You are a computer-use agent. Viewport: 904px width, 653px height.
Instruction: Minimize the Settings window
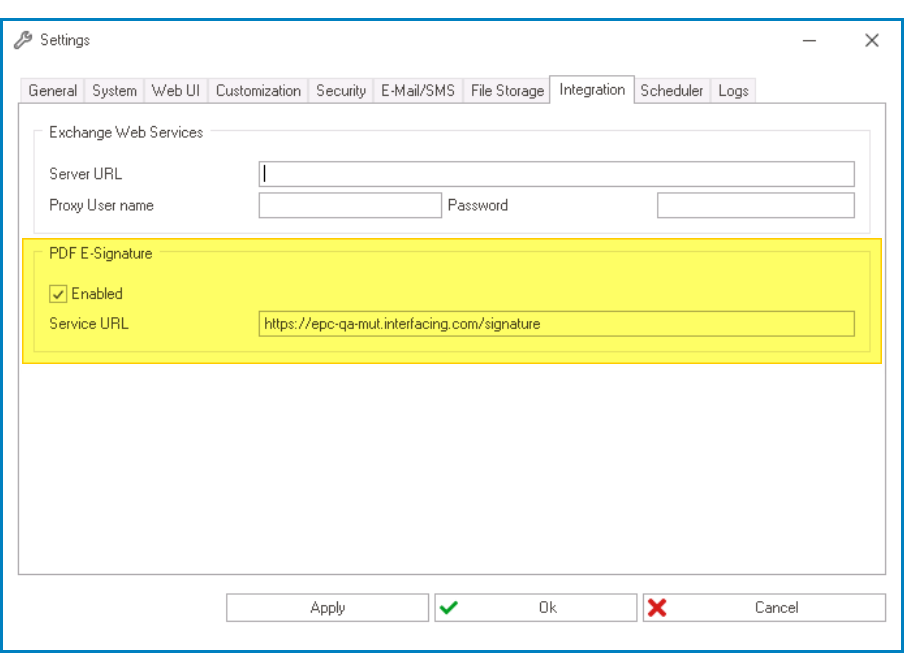point(809,40)
